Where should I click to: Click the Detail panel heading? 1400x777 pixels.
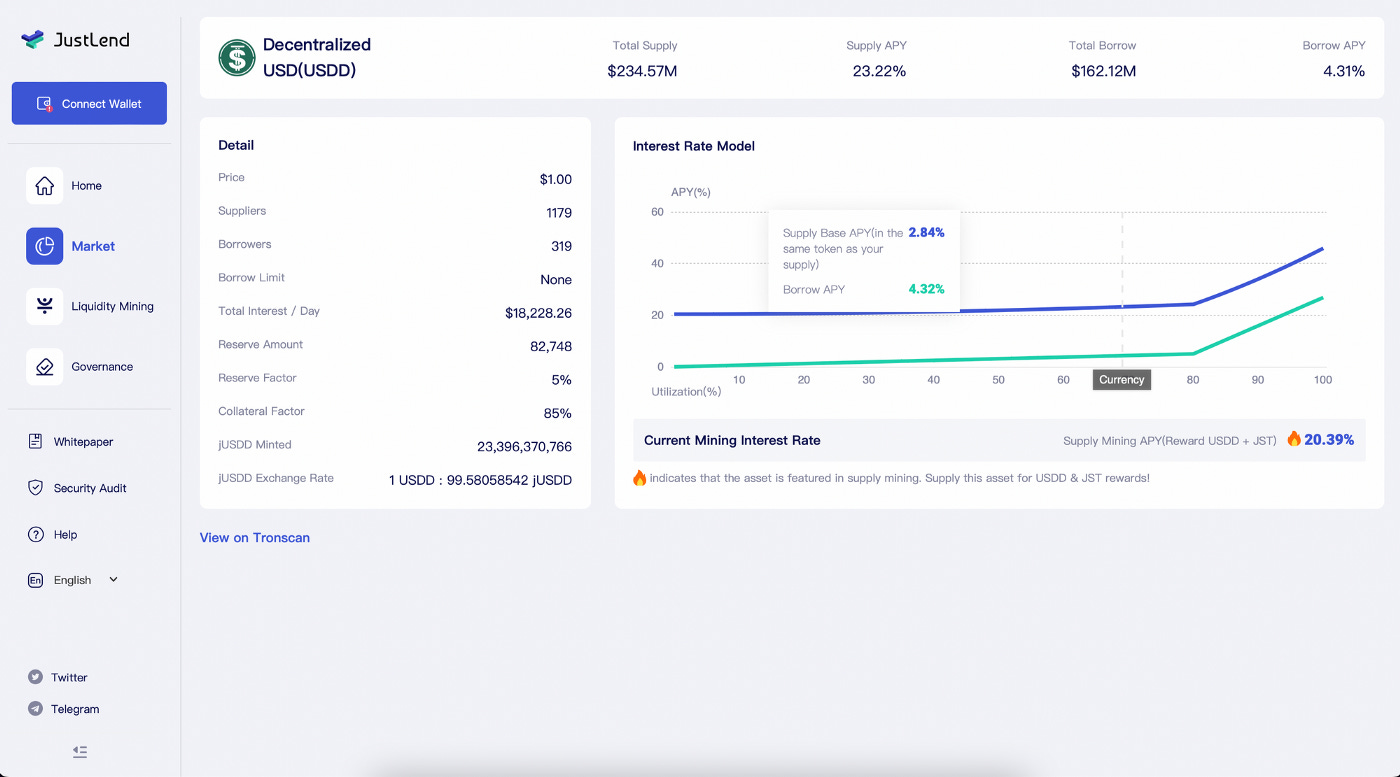pos(236,145)
